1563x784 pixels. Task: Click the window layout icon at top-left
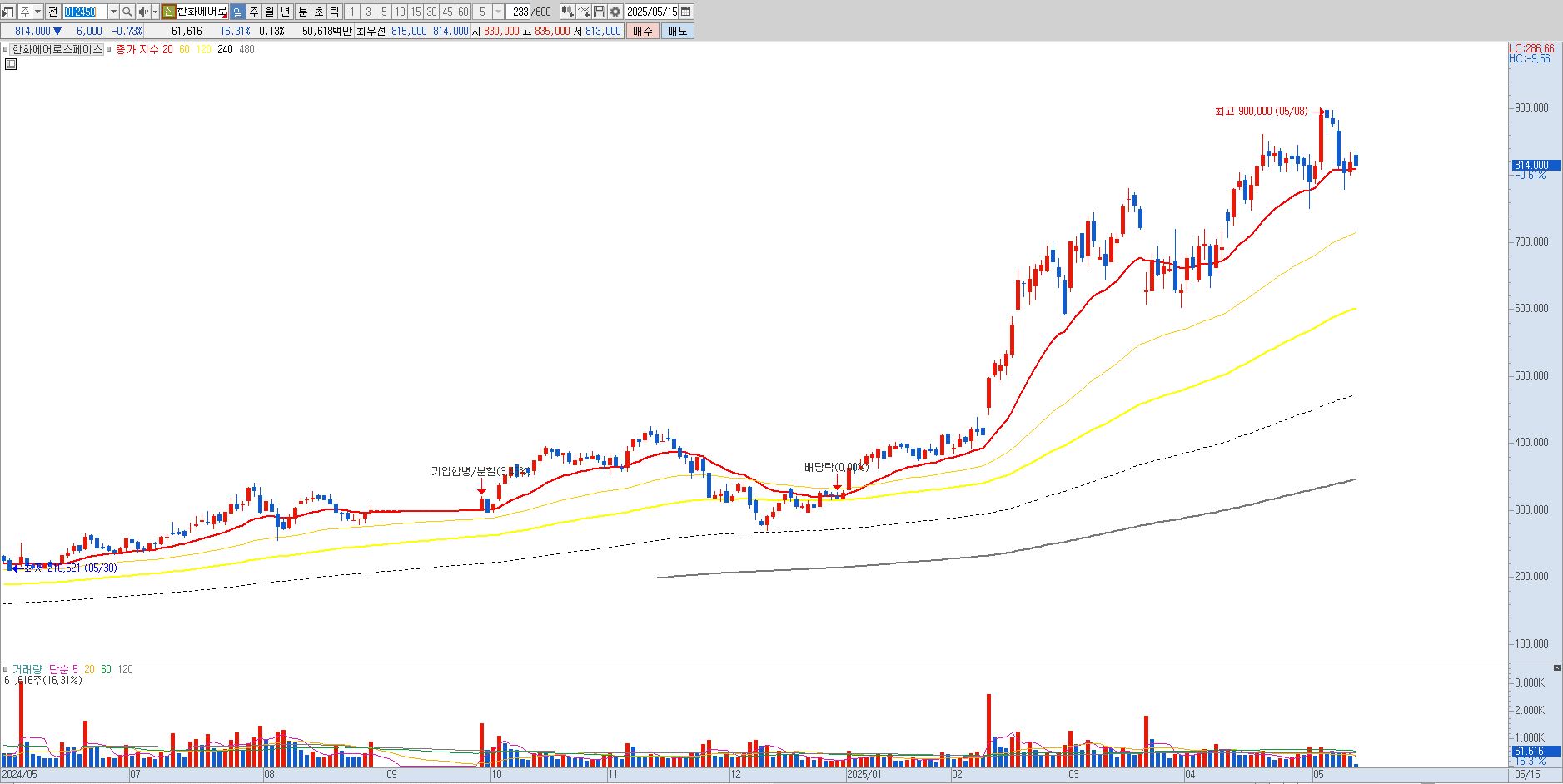click(8, 12)
